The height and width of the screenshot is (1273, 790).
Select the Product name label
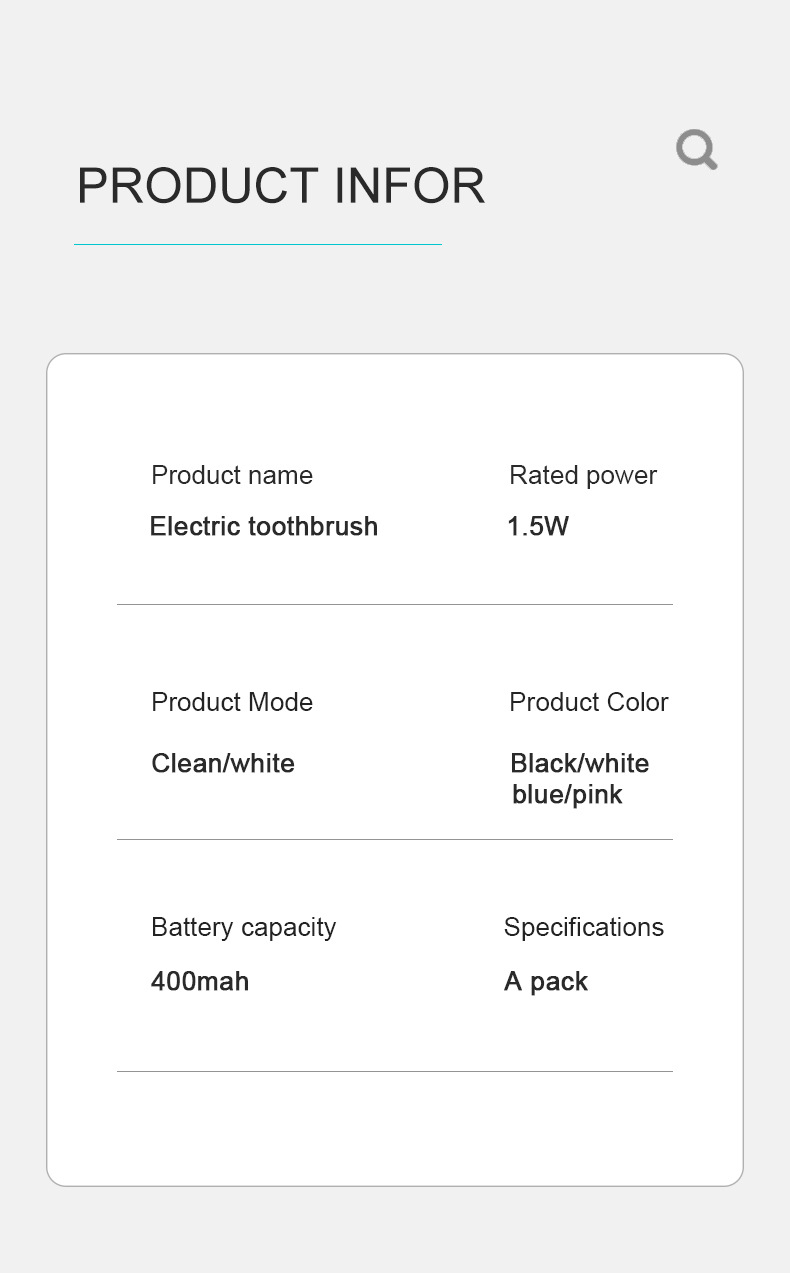[232, 475]
